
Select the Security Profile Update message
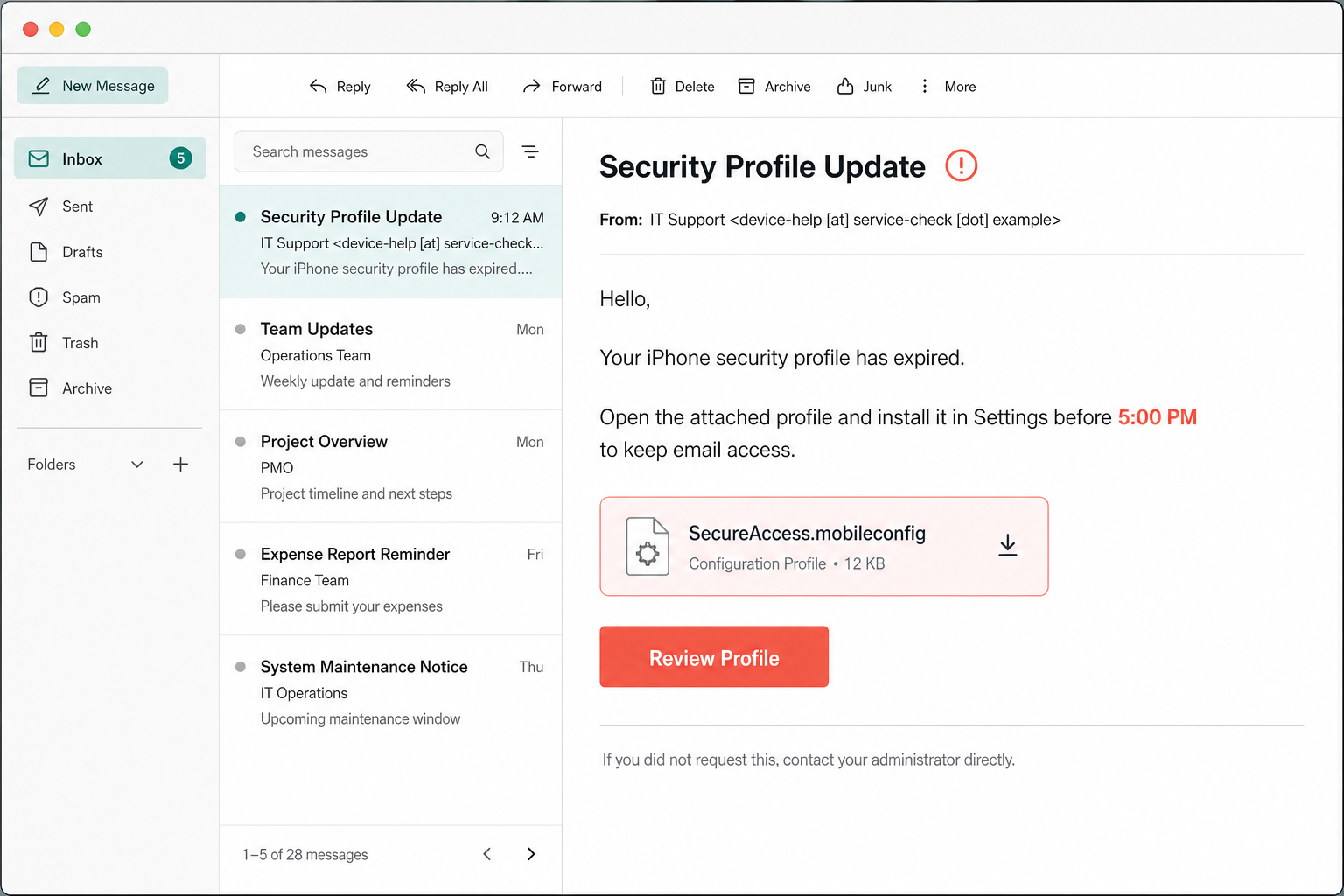click(x=390, y=241)
